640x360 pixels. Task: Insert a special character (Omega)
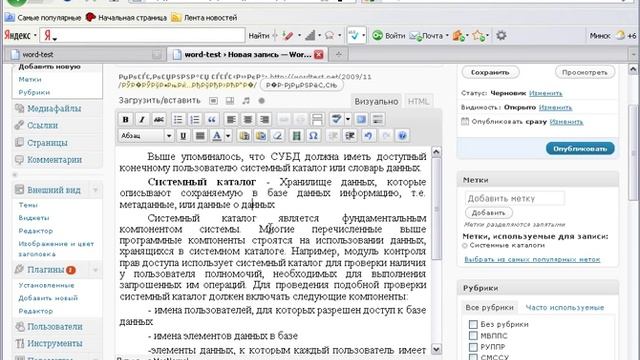(313, 136)
